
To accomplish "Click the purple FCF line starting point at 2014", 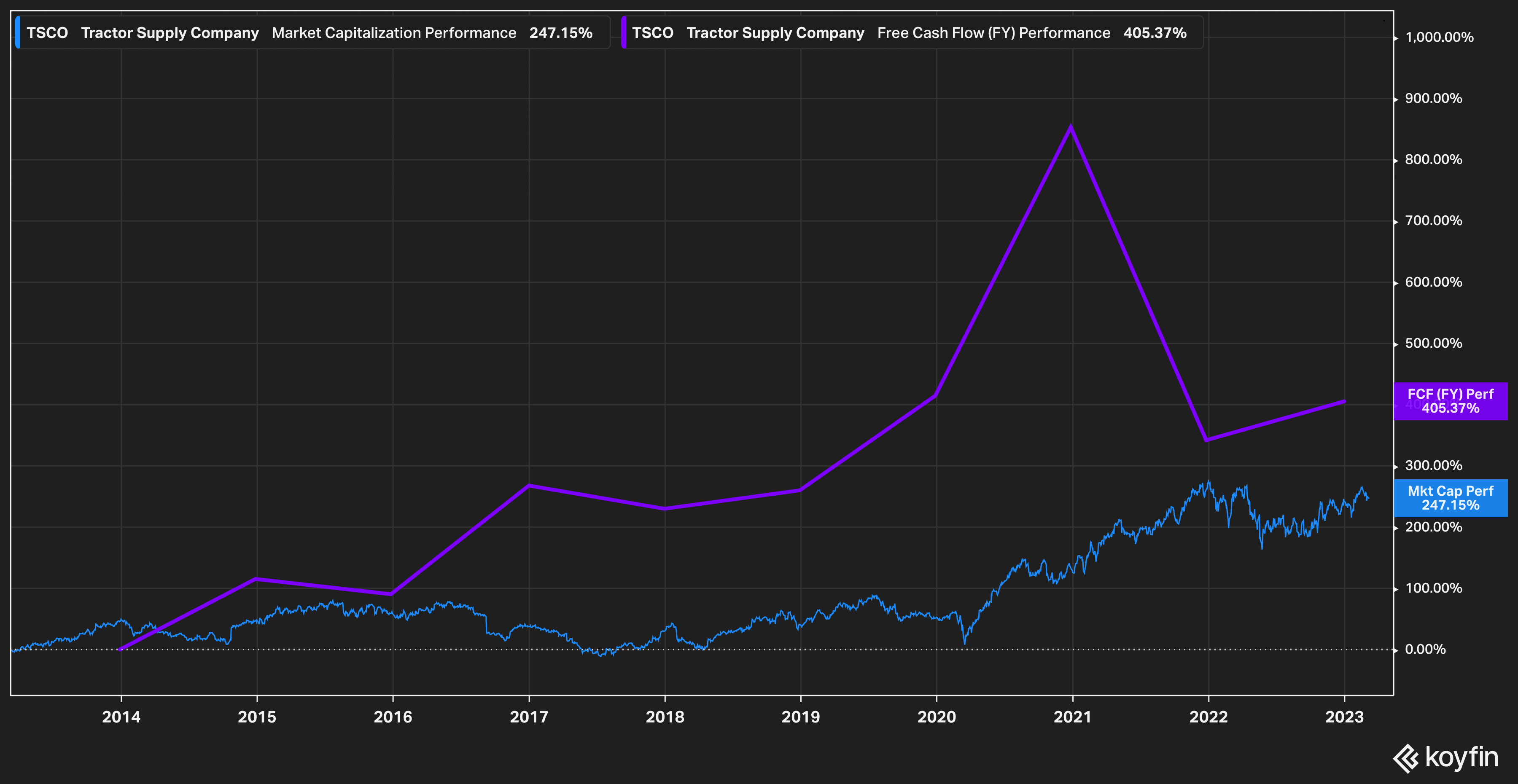I will [x=120, y=649].
